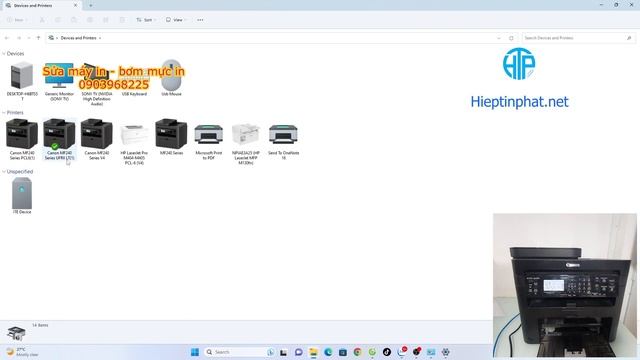Open the Sort dropdown in toolbar
This screenshot has height=360, width=640.
coord(146,20)
